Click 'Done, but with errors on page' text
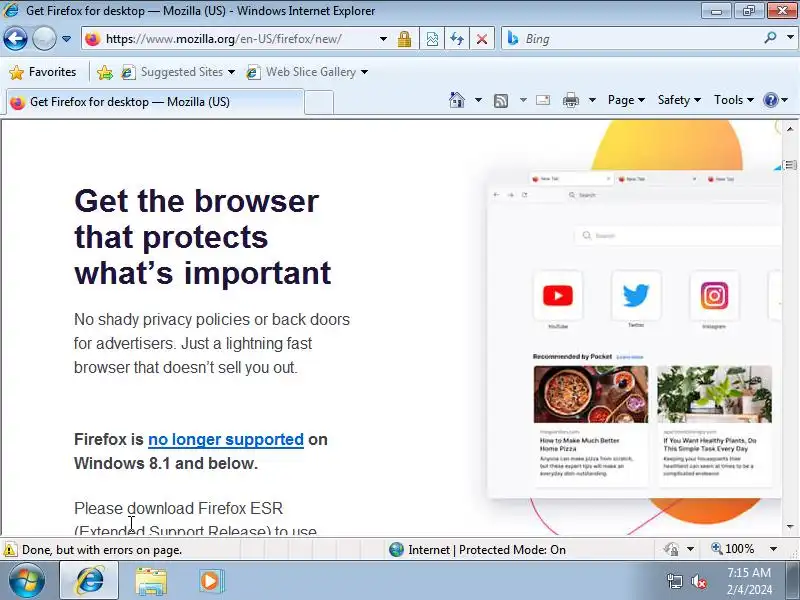Screen dimensions: 800x600 pos(102,550)
